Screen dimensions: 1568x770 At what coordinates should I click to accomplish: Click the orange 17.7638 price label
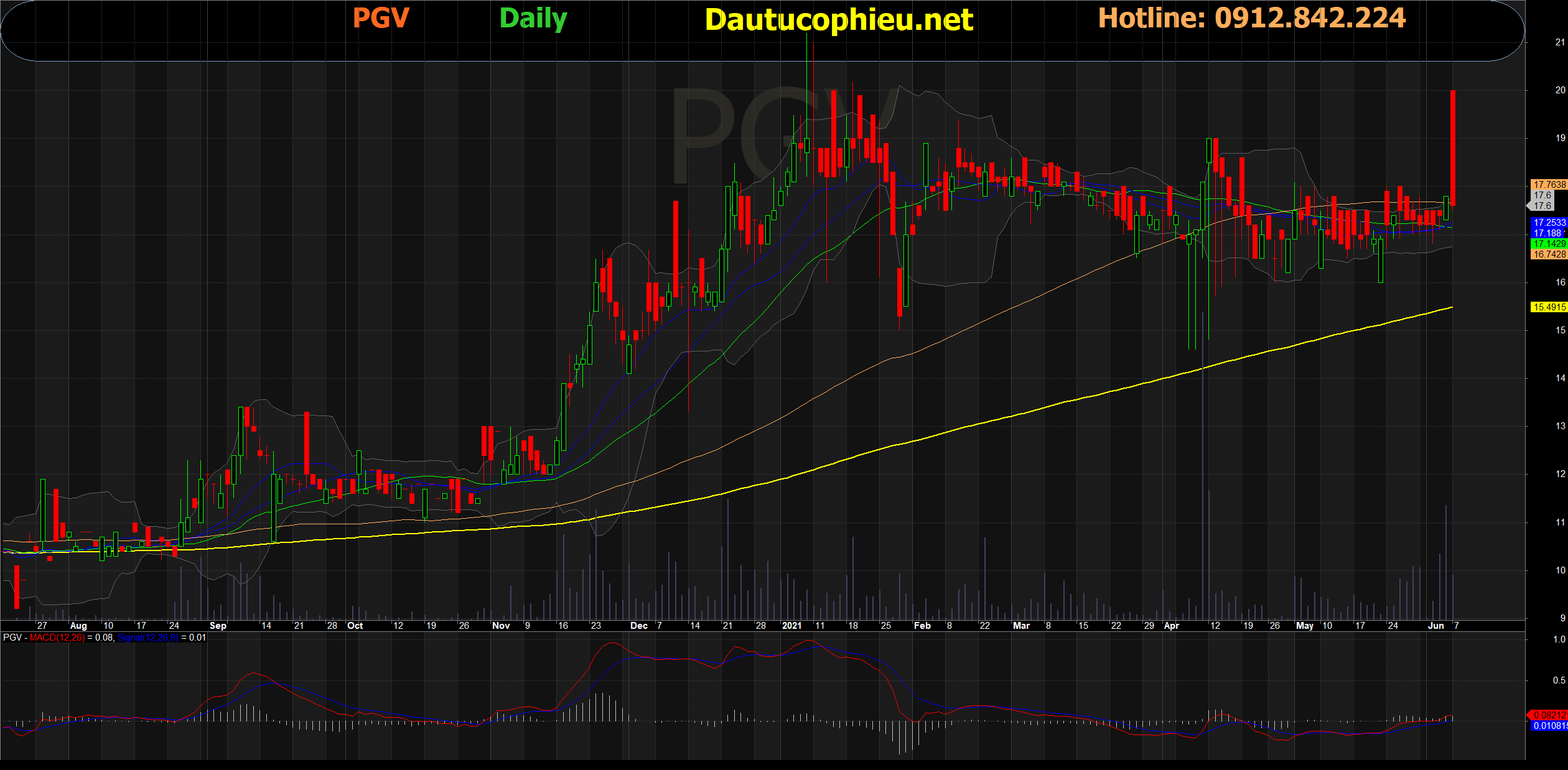point(1548,185)
